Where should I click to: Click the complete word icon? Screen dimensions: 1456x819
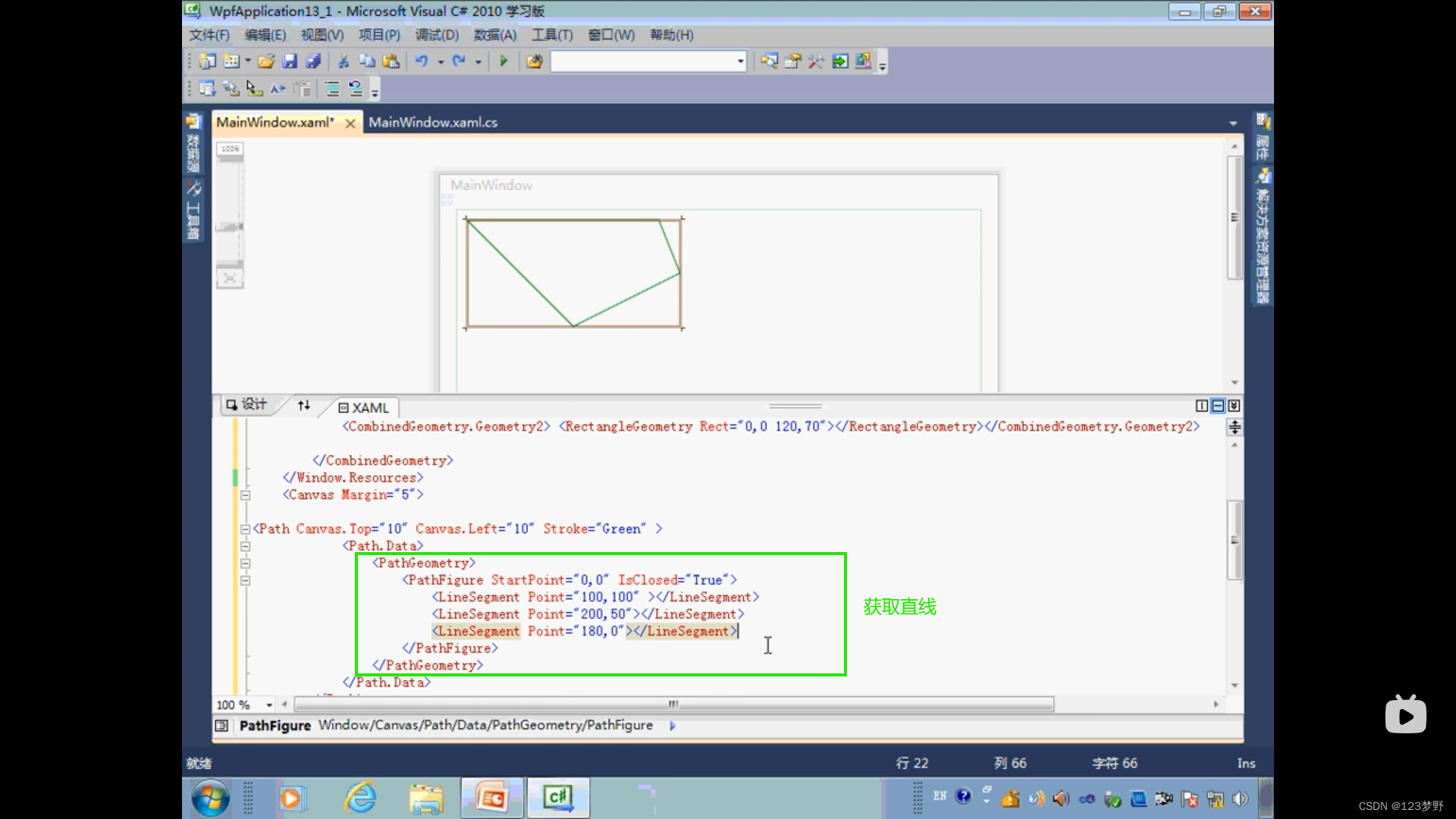(278, 89)
